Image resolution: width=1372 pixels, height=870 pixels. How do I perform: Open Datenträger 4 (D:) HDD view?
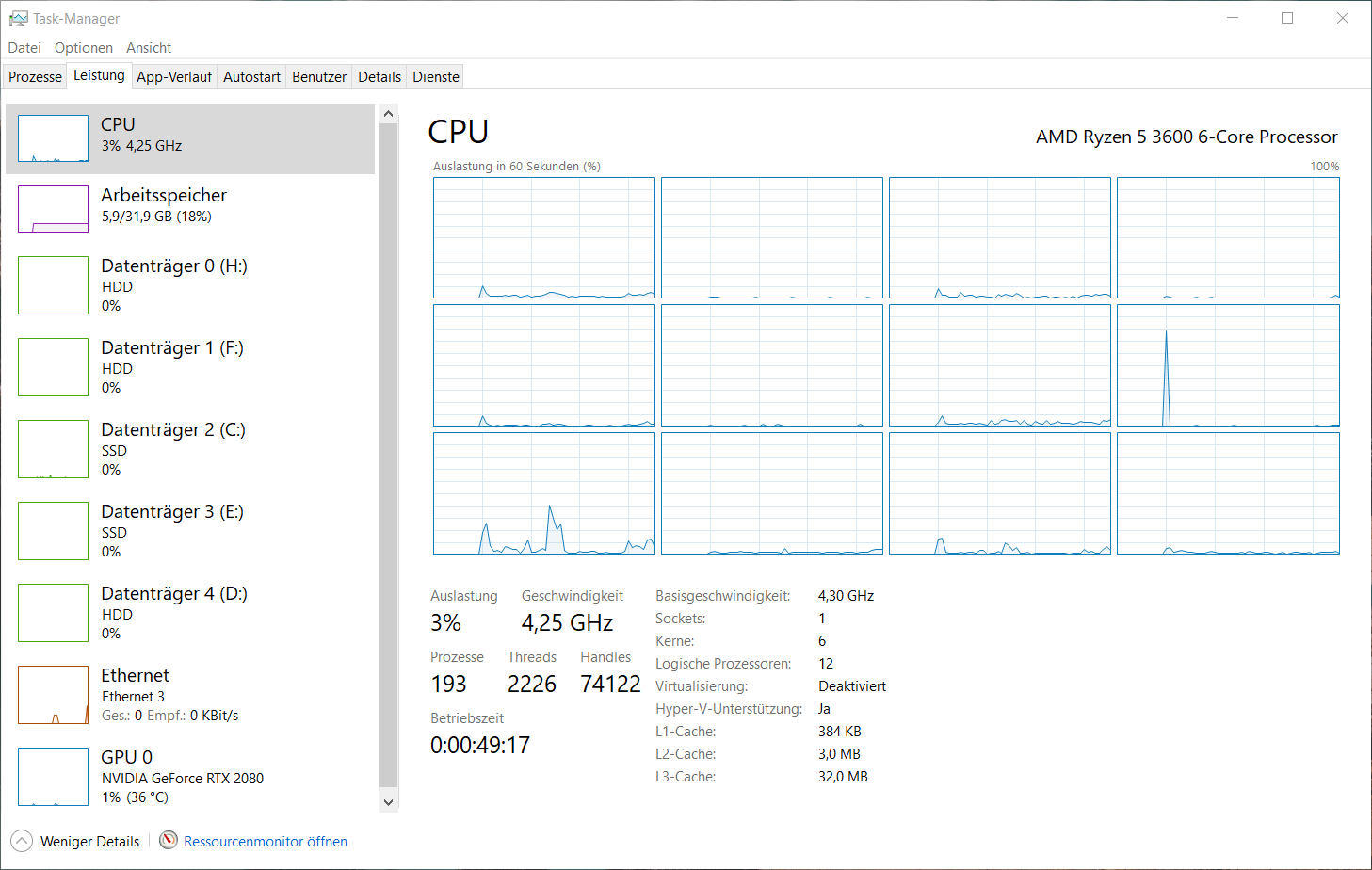(x=190, y=613)
